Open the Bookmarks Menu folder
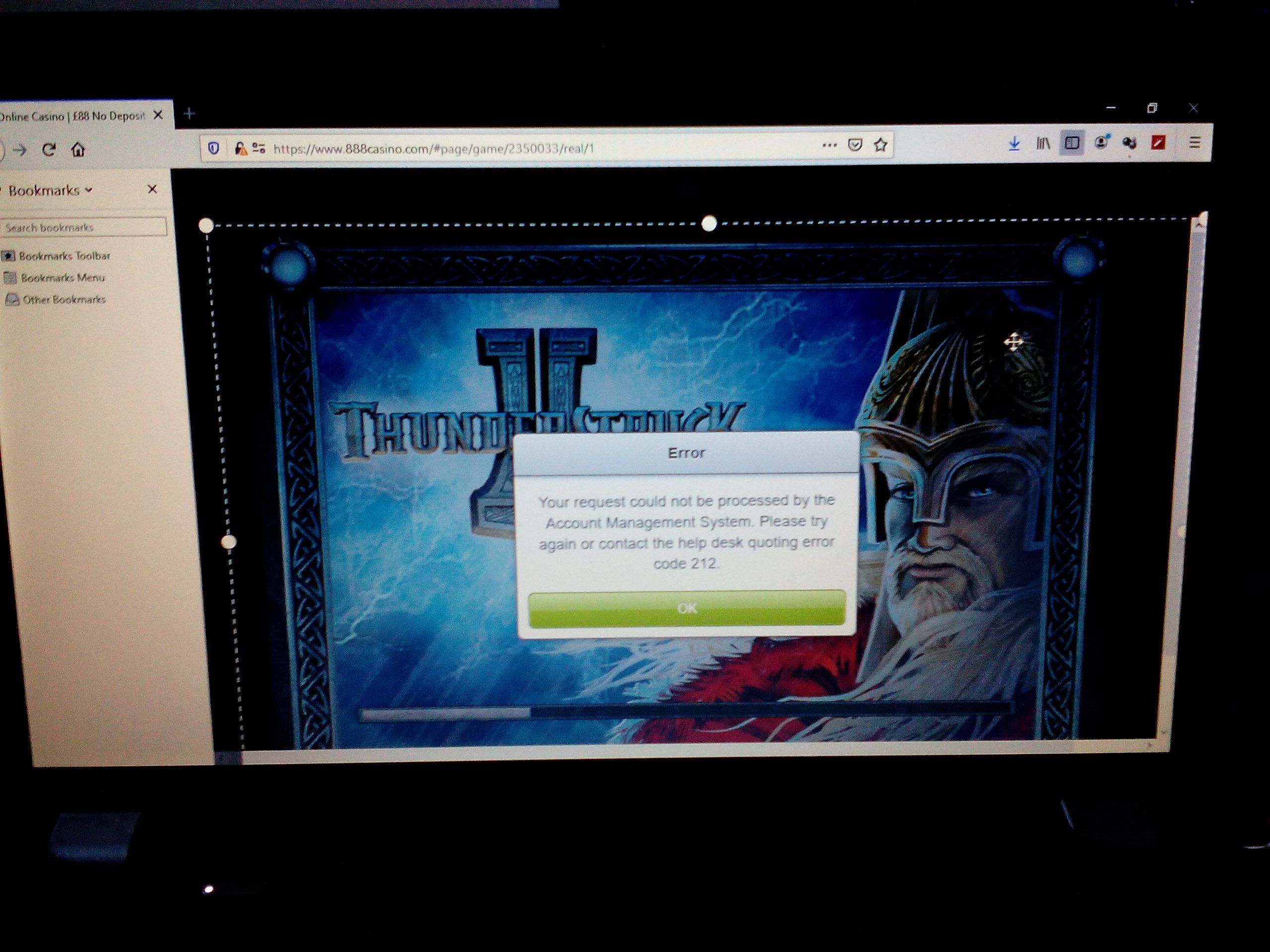1270x952 pixels. coord(56,278)
